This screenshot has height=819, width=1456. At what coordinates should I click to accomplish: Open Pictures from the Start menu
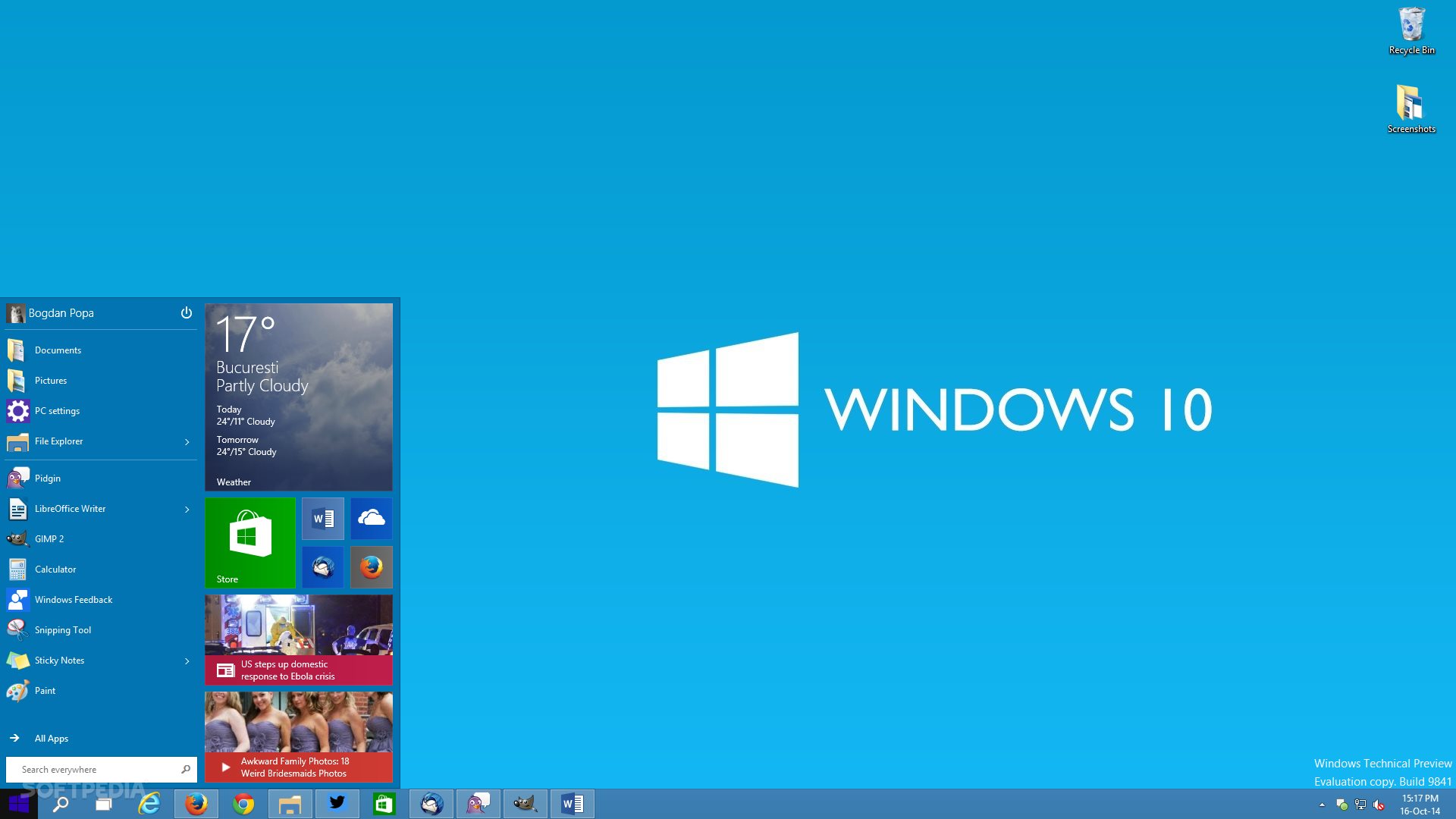click(101, 381)
